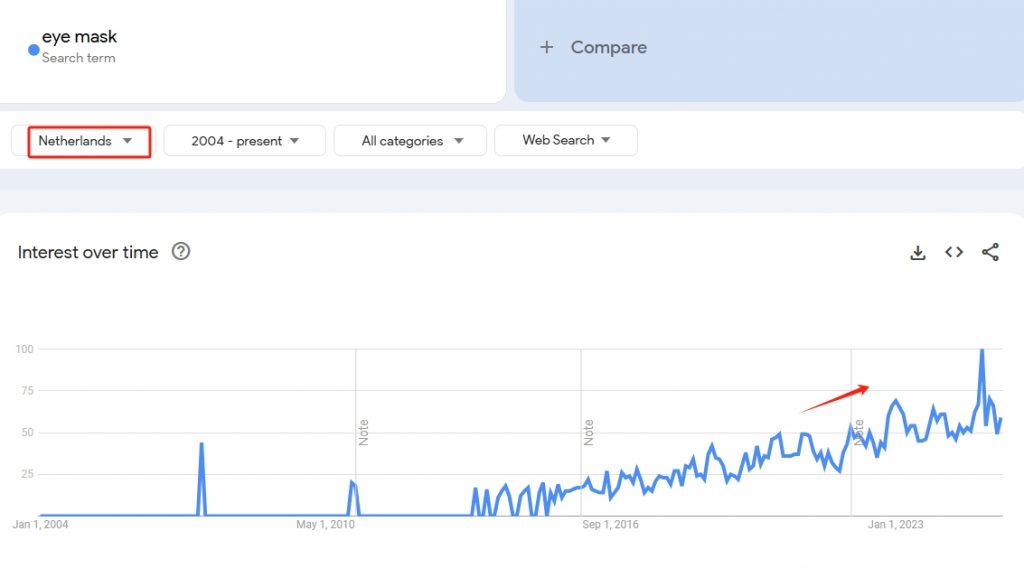Click the Interest over time heading

point(88,252)
